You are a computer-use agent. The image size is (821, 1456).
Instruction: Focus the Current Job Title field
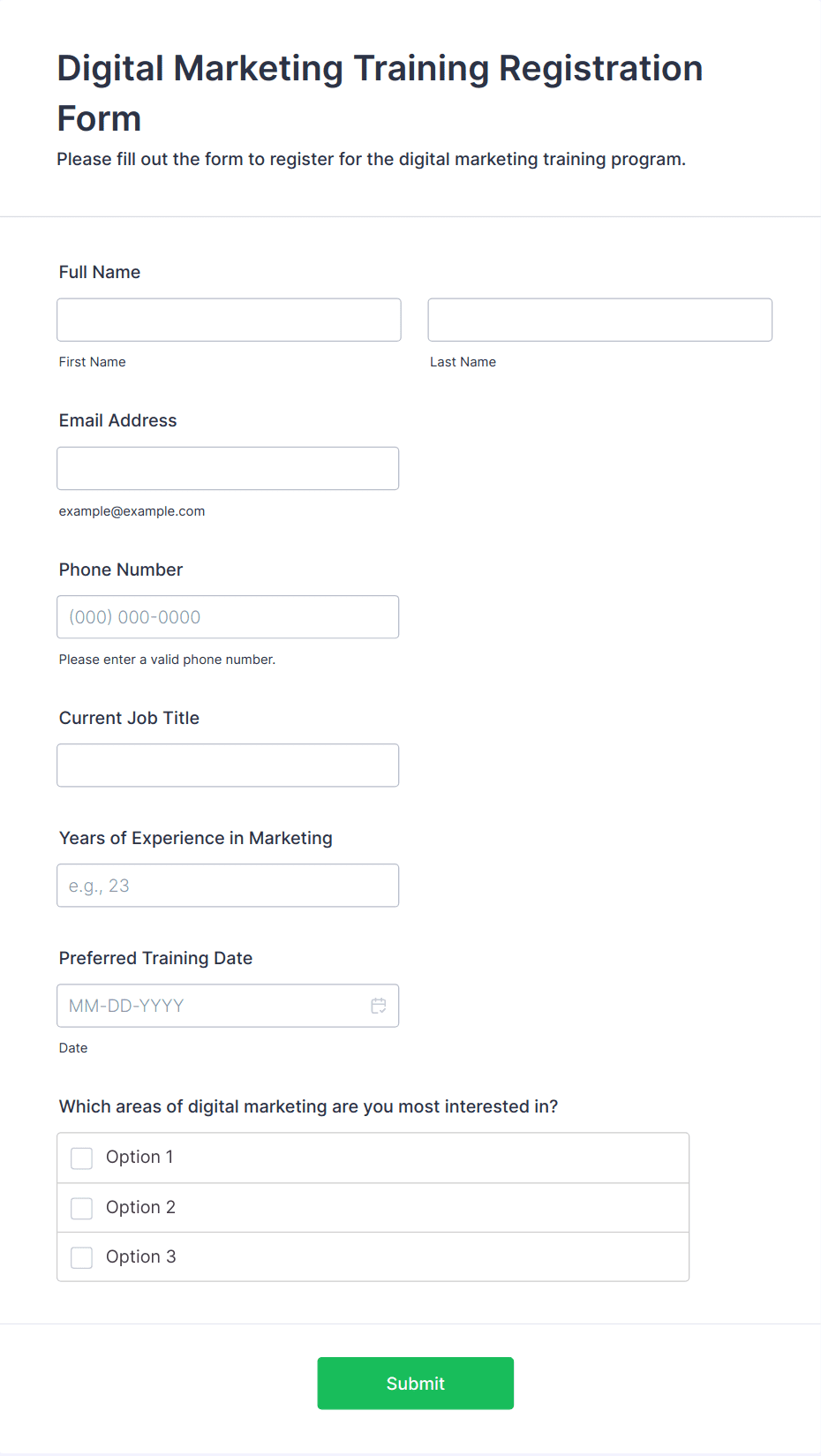228,766
